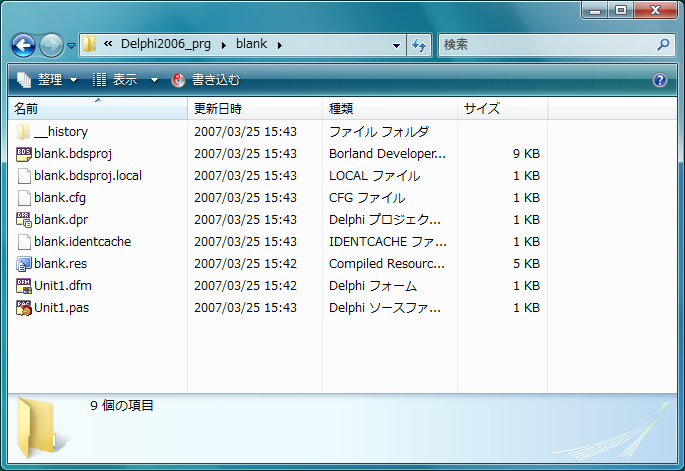Click the 書き込む burn button

(x=206, y=80)
